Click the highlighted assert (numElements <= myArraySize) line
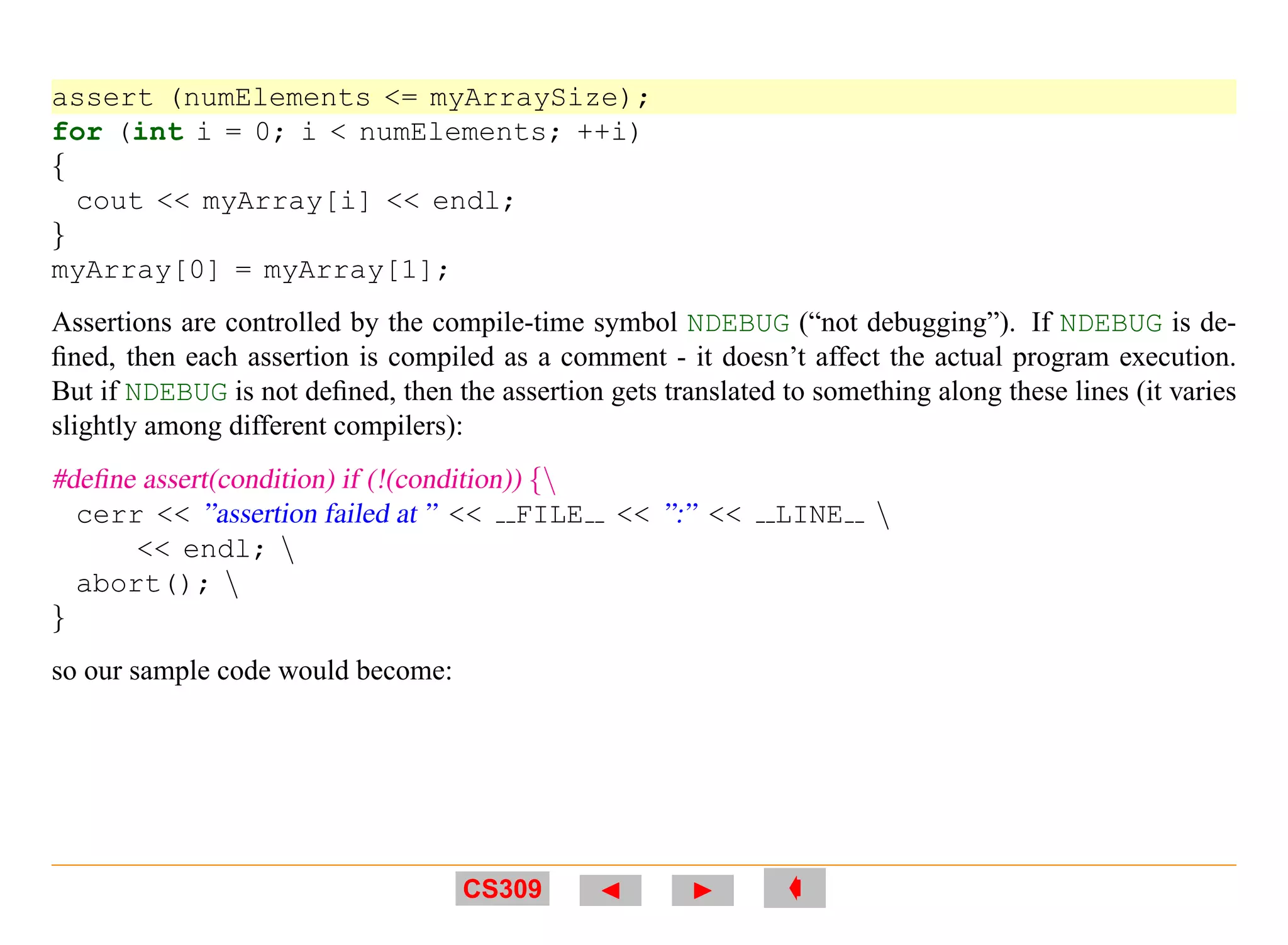The image size is (1288, 945). click(643, 97)
